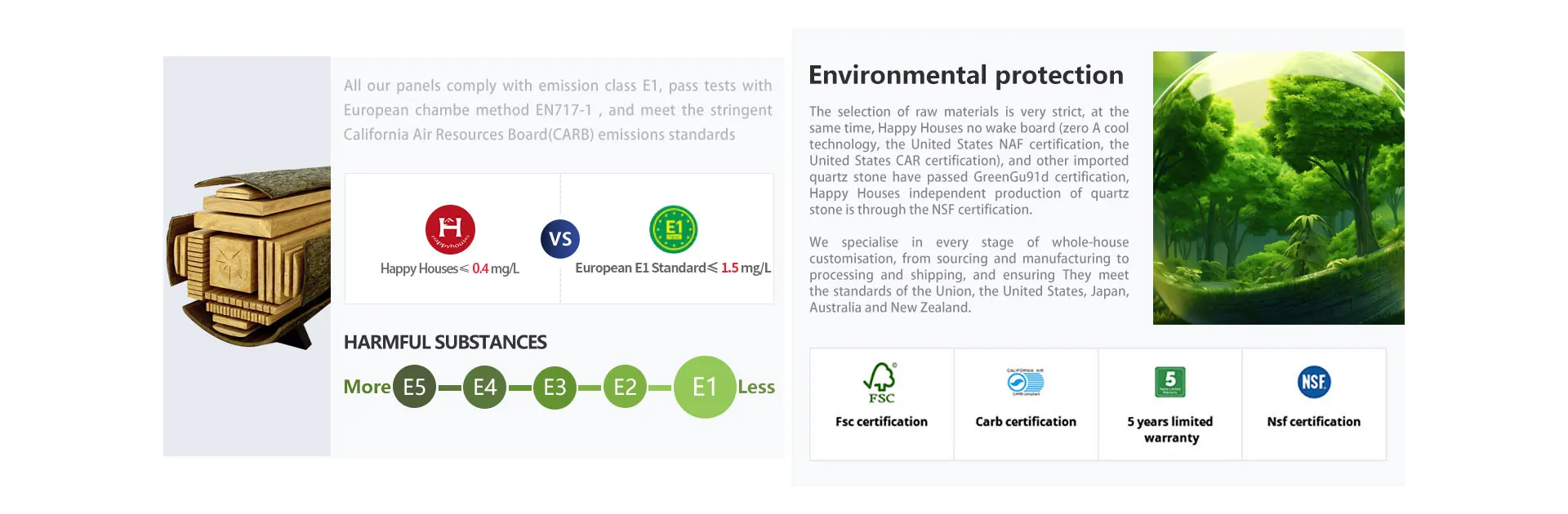Click the red Happy Houses logo icon
The image size is (1568, 514).
(450, 229)
